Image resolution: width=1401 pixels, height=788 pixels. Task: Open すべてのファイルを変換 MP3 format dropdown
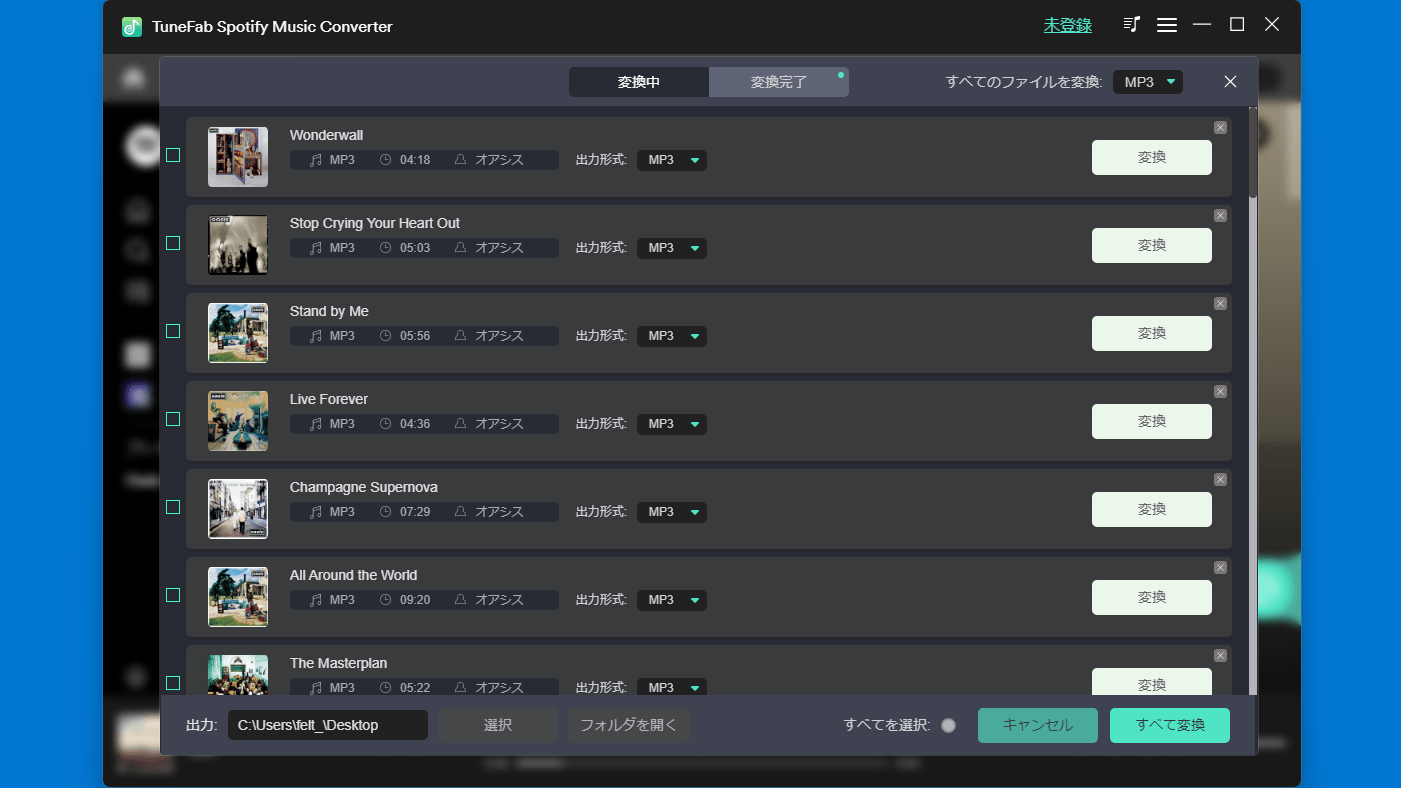click(x=1148, y=82)
